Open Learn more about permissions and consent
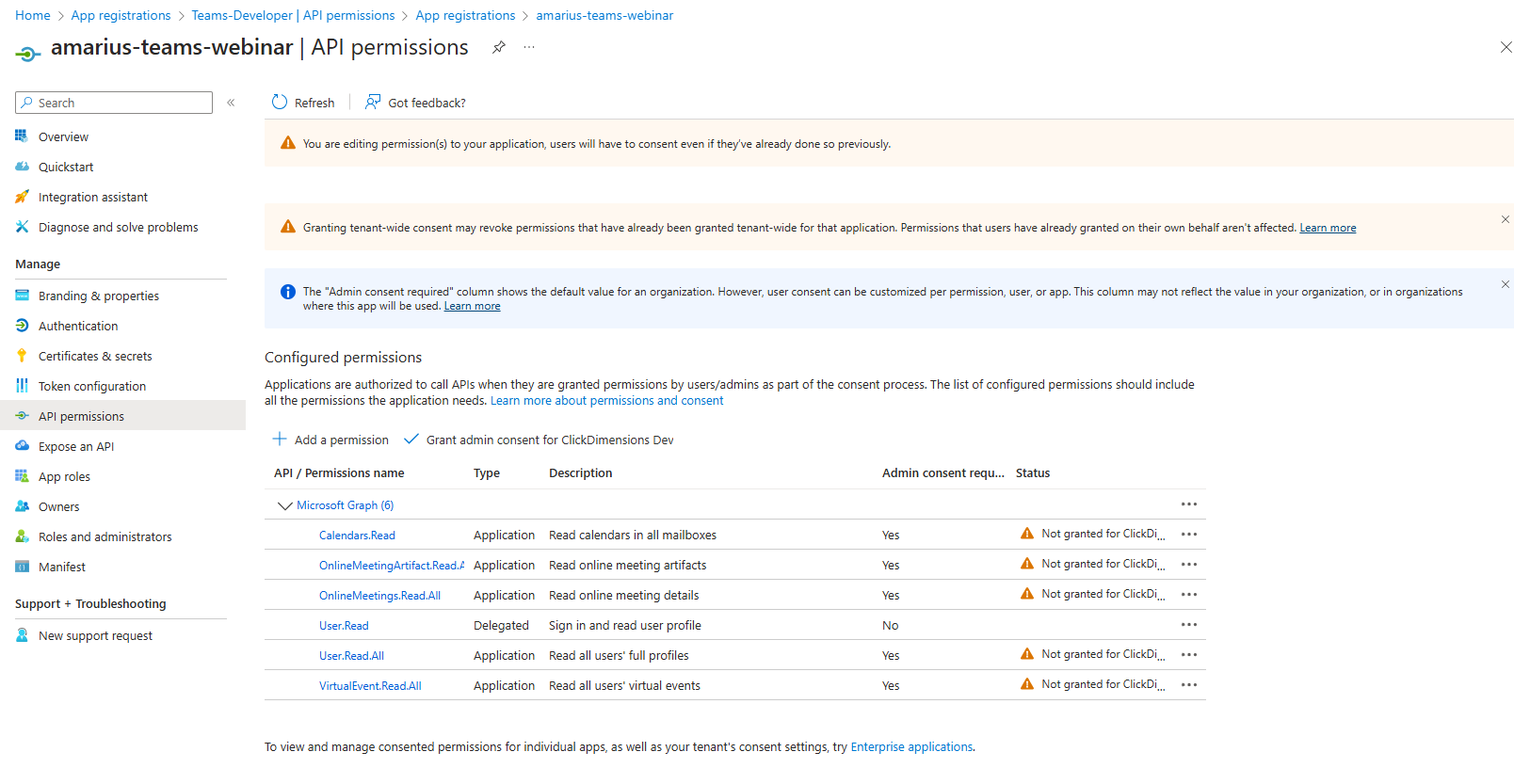This screenshot has width=1514, height=784. click(606, 400)
